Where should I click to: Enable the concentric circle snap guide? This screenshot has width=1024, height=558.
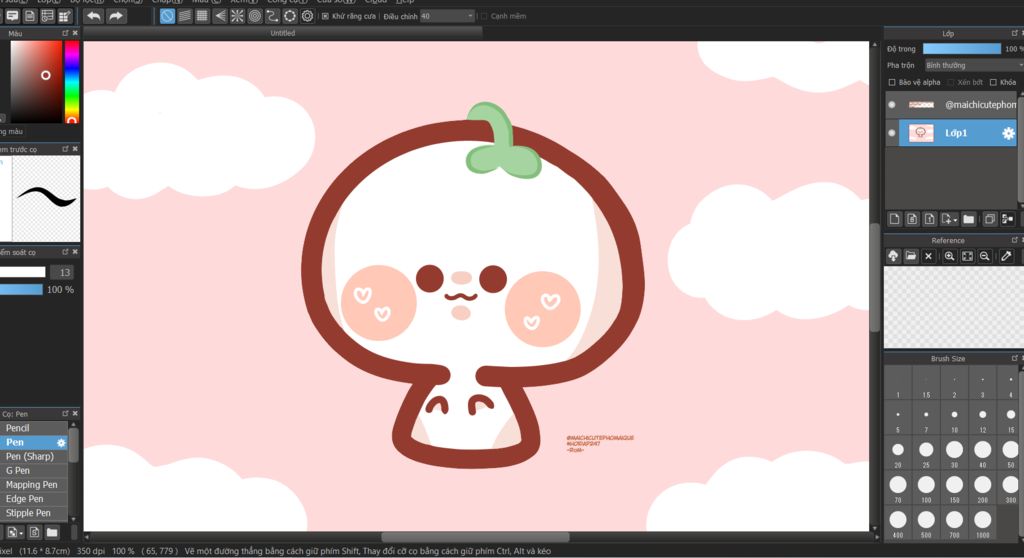[255, 16]
